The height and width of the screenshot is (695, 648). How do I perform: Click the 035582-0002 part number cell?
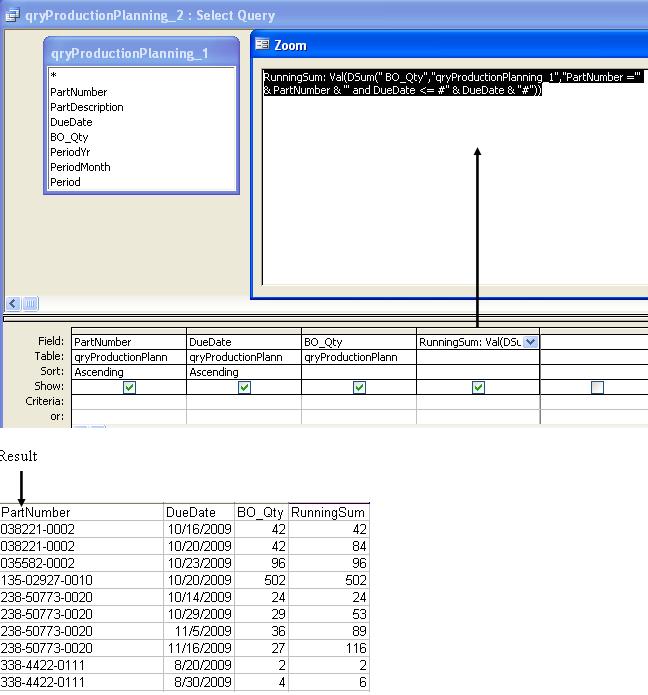[82, 563]
